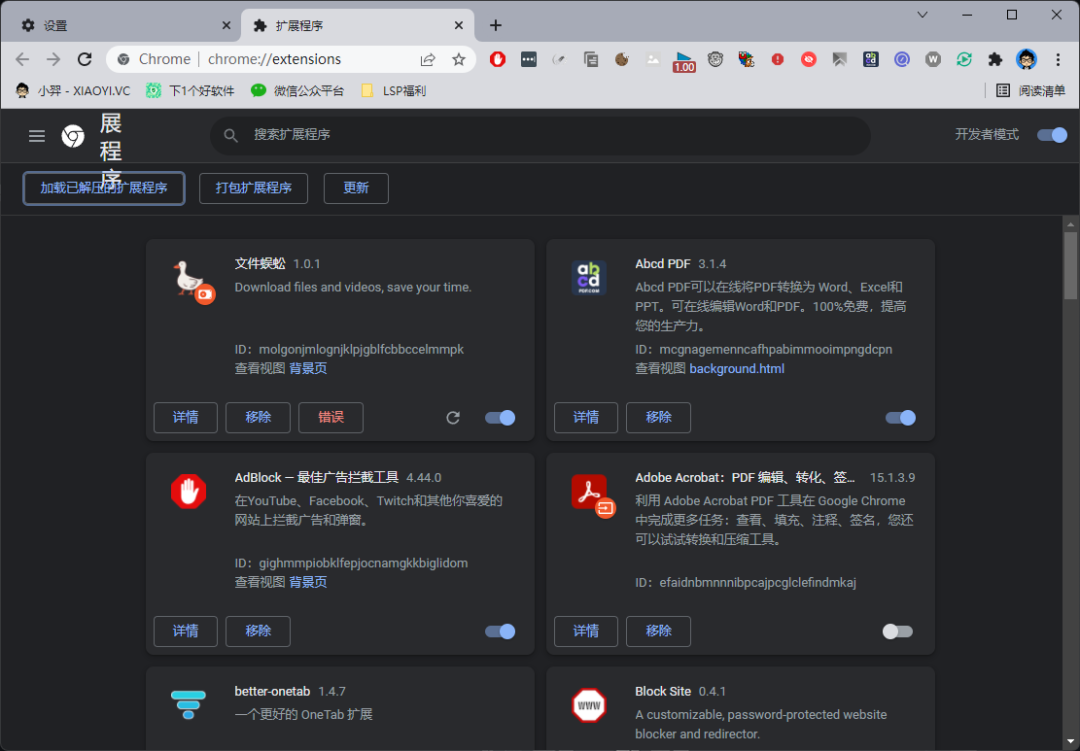Open 背景页 link for AdBlock
This screenshot has height=751, width=1080.
(308, 582)
